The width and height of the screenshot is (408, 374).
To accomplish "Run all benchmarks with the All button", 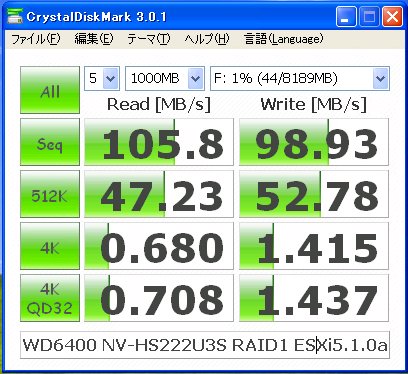I will 50,90.
